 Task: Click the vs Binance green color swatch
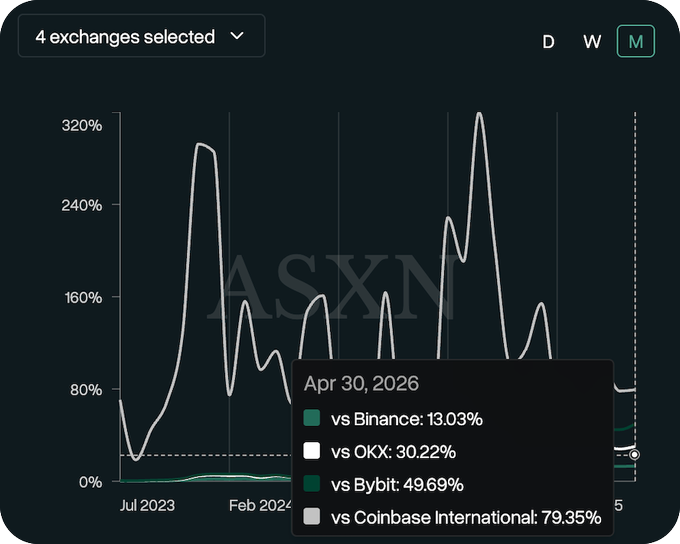(x=311, y=418)
